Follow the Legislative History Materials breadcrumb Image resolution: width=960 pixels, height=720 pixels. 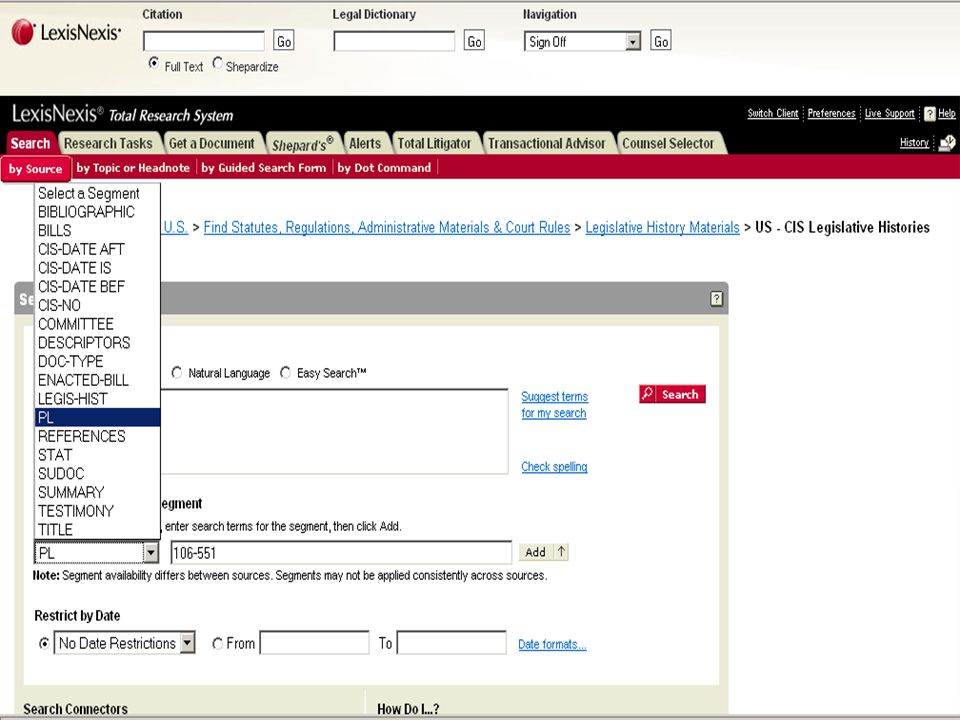click(662, 227)
